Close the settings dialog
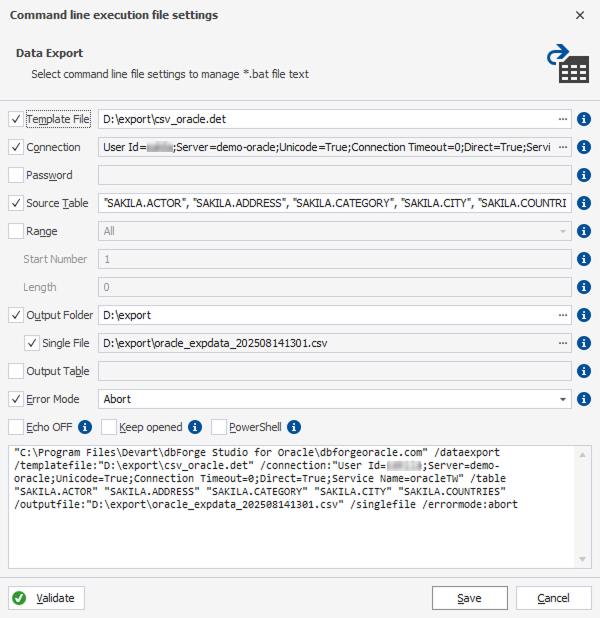This screenshot has width=600, height=618. 580,15
